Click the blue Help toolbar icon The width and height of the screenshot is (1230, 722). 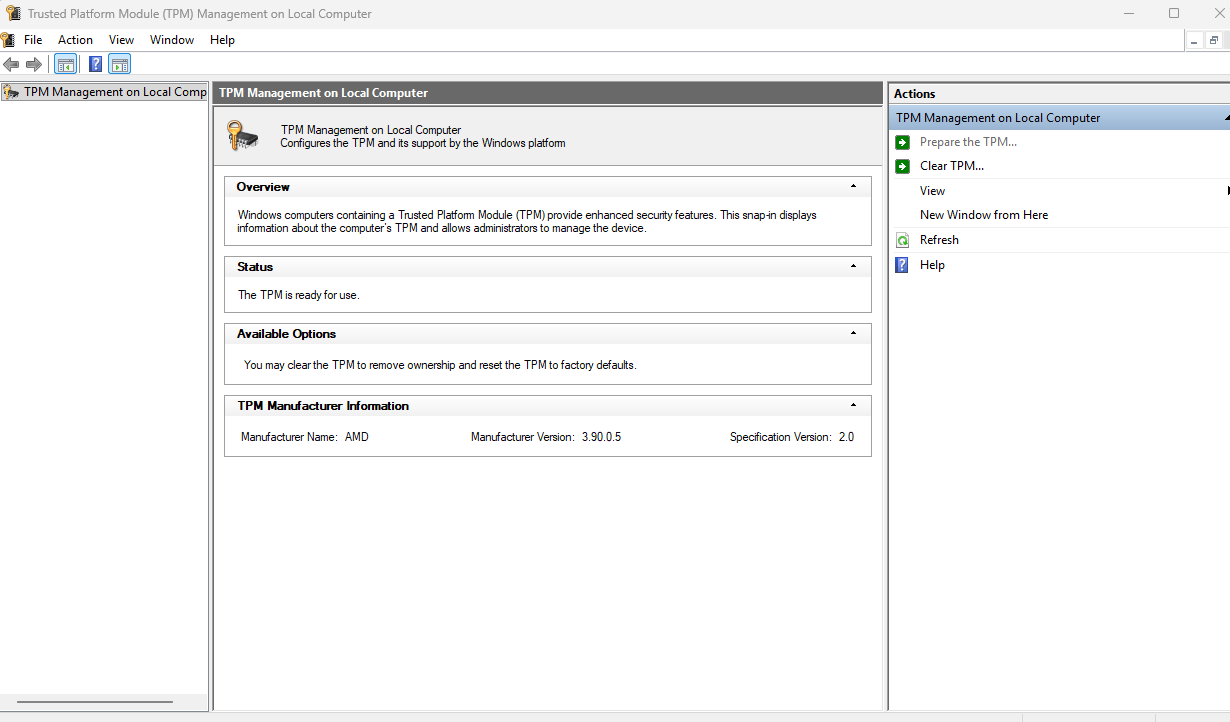pyautogui.click(x=95, y=65)
